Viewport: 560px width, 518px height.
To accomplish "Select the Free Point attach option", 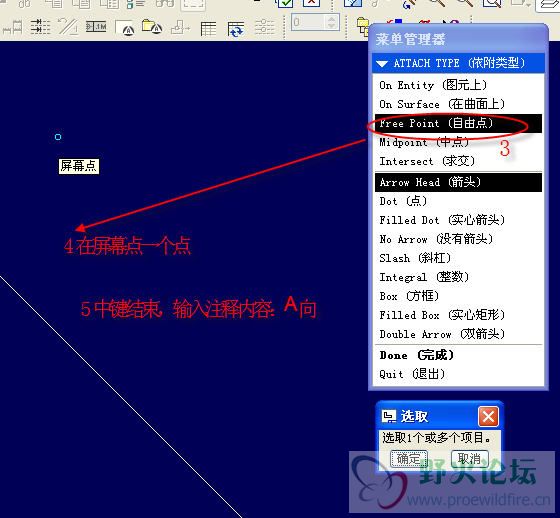I will 458,124.
